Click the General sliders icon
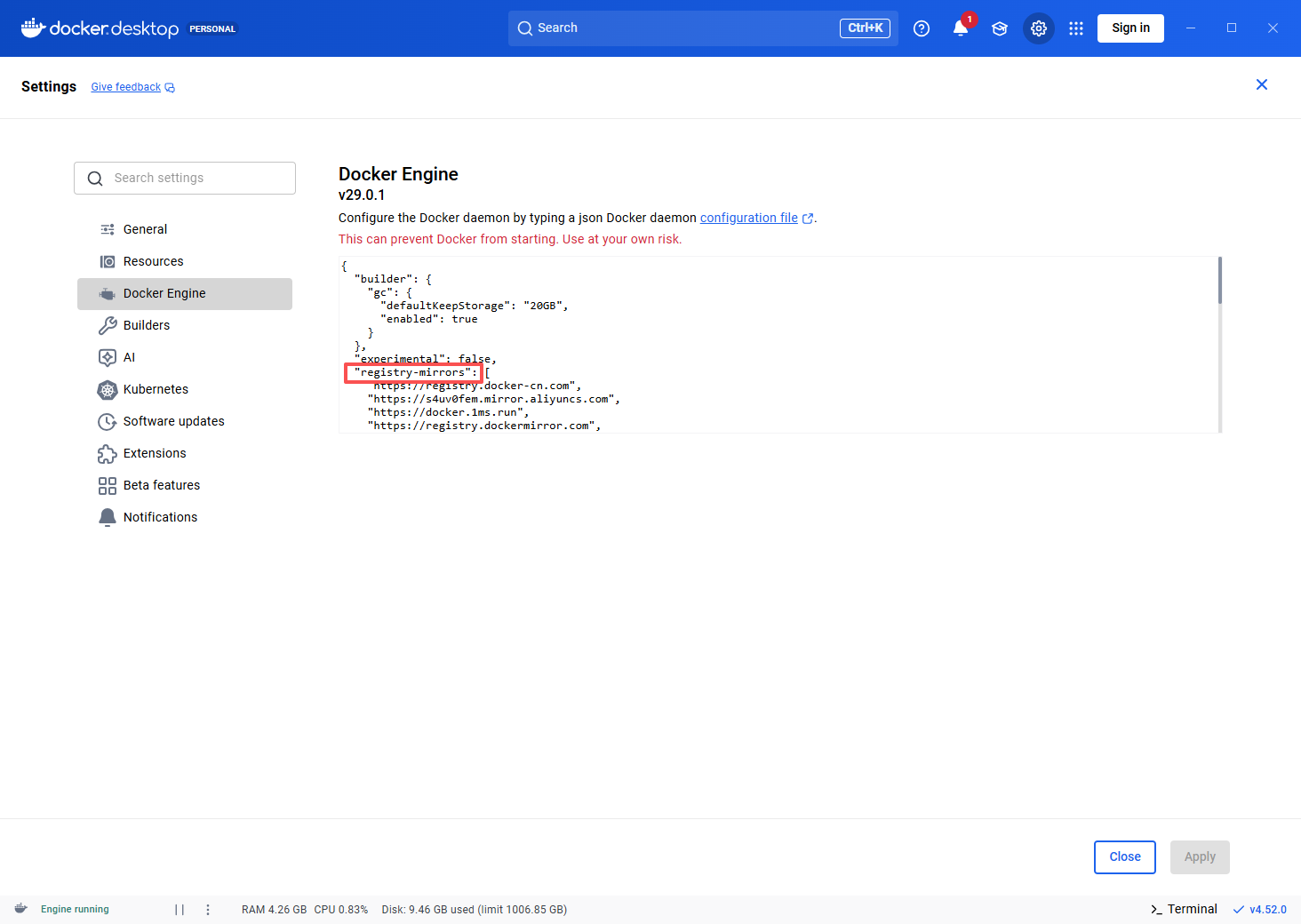Screen dimensions: 1301x924 click(108, 229)
